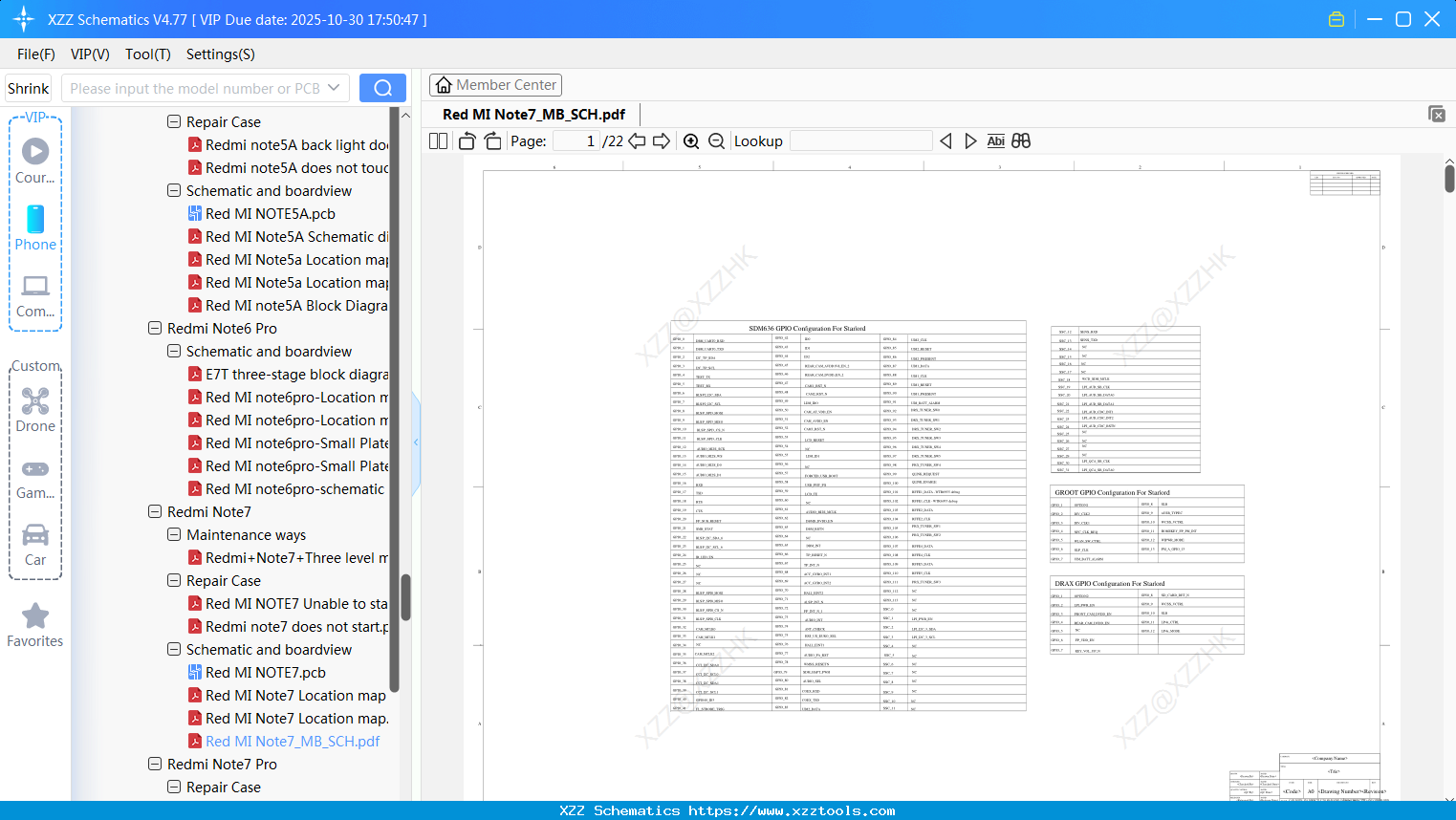Collapse Repair Case under Redmi Note7 Pro
Image resolution: width=1456 pixels, height=820 pixels.
[174, 787]
